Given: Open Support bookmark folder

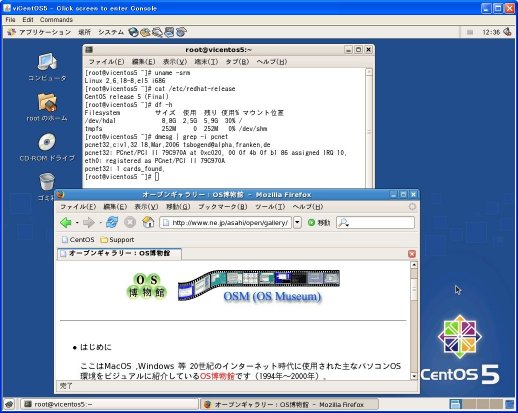Looking at the screenshot, I should (117, 240).
